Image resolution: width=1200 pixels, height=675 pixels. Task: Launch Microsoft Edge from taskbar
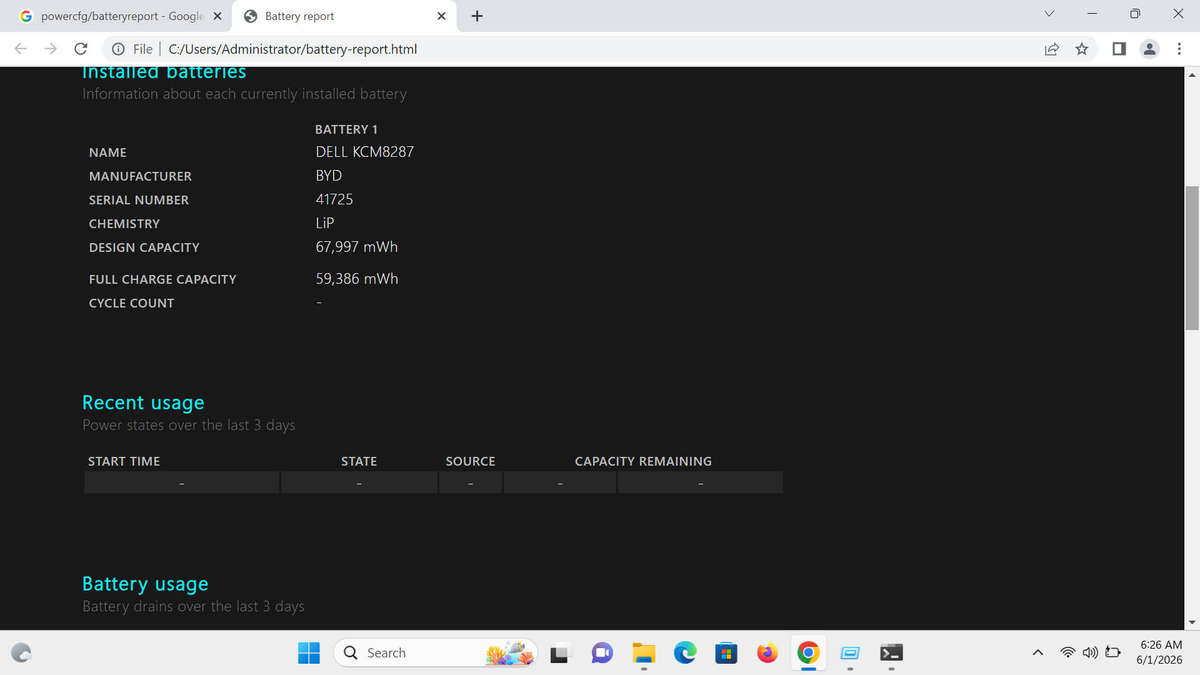pyautogui.click(x=685, y=653)
